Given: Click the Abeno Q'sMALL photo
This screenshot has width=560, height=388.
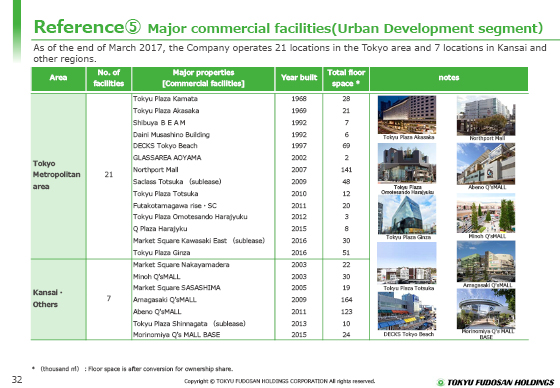Looking at the screenshot, I should pos(486,164).
